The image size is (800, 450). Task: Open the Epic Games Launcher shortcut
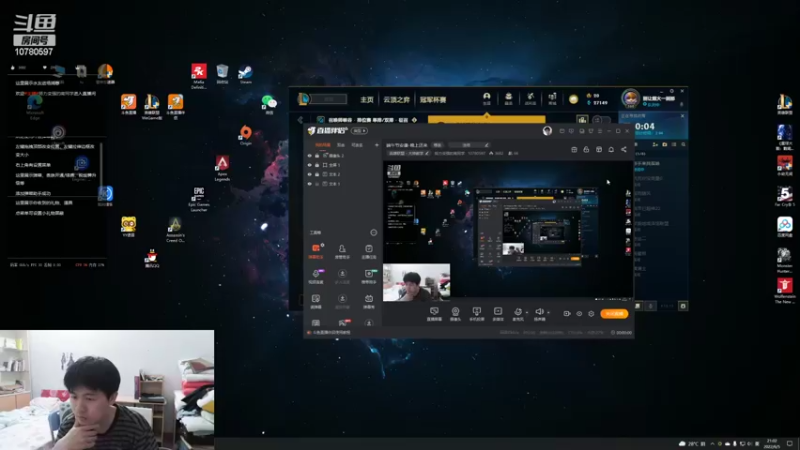pos(198,199)
